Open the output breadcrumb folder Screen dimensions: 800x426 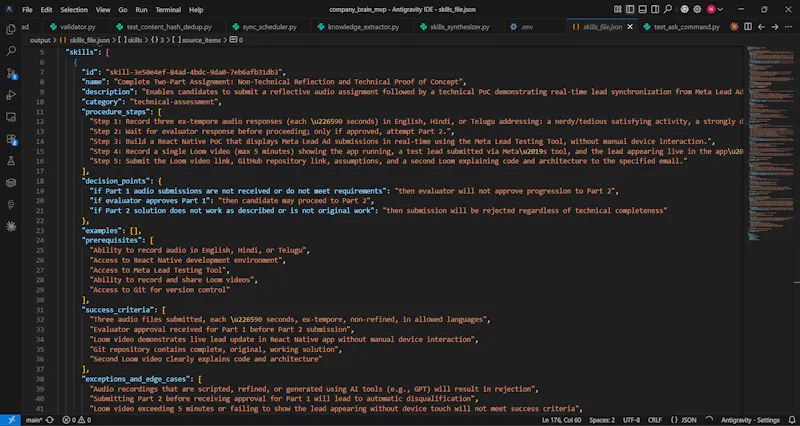40,40
